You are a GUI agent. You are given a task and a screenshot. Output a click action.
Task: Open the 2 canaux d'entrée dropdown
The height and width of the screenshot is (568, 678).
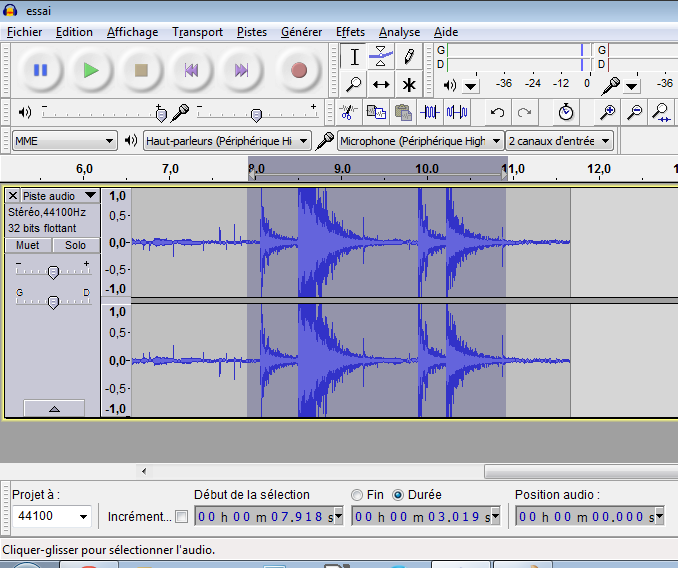(560, 141)
